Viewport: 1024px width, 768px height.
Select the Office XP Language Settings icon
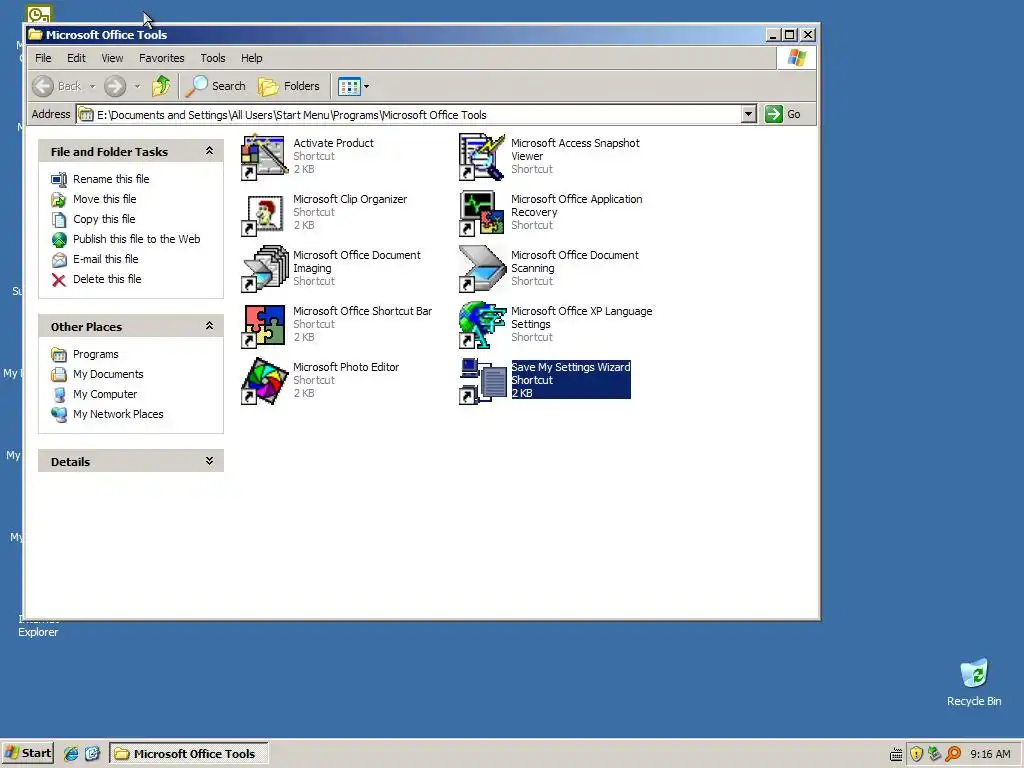[x=483, y=325]
